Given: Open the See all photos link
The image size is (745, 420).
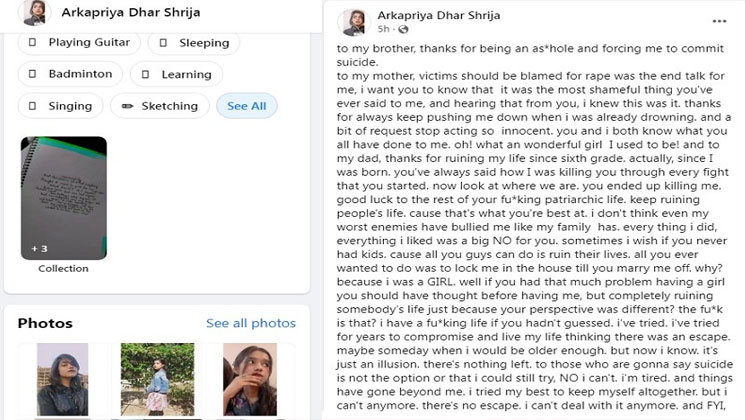Looking at the screenshot, I should (251, 323).
